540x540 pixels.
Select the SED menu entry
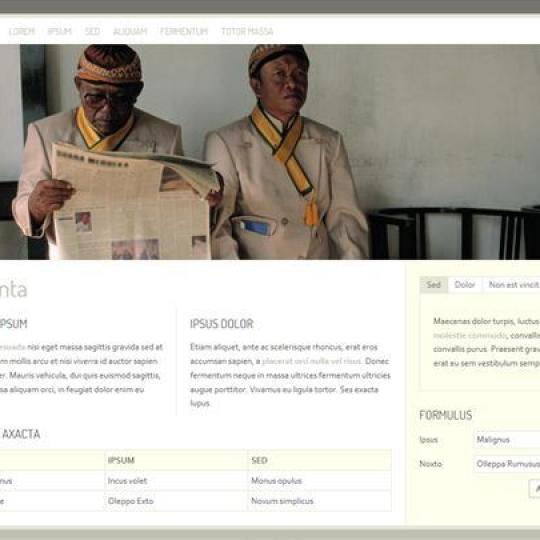click(x=93, y=31)
